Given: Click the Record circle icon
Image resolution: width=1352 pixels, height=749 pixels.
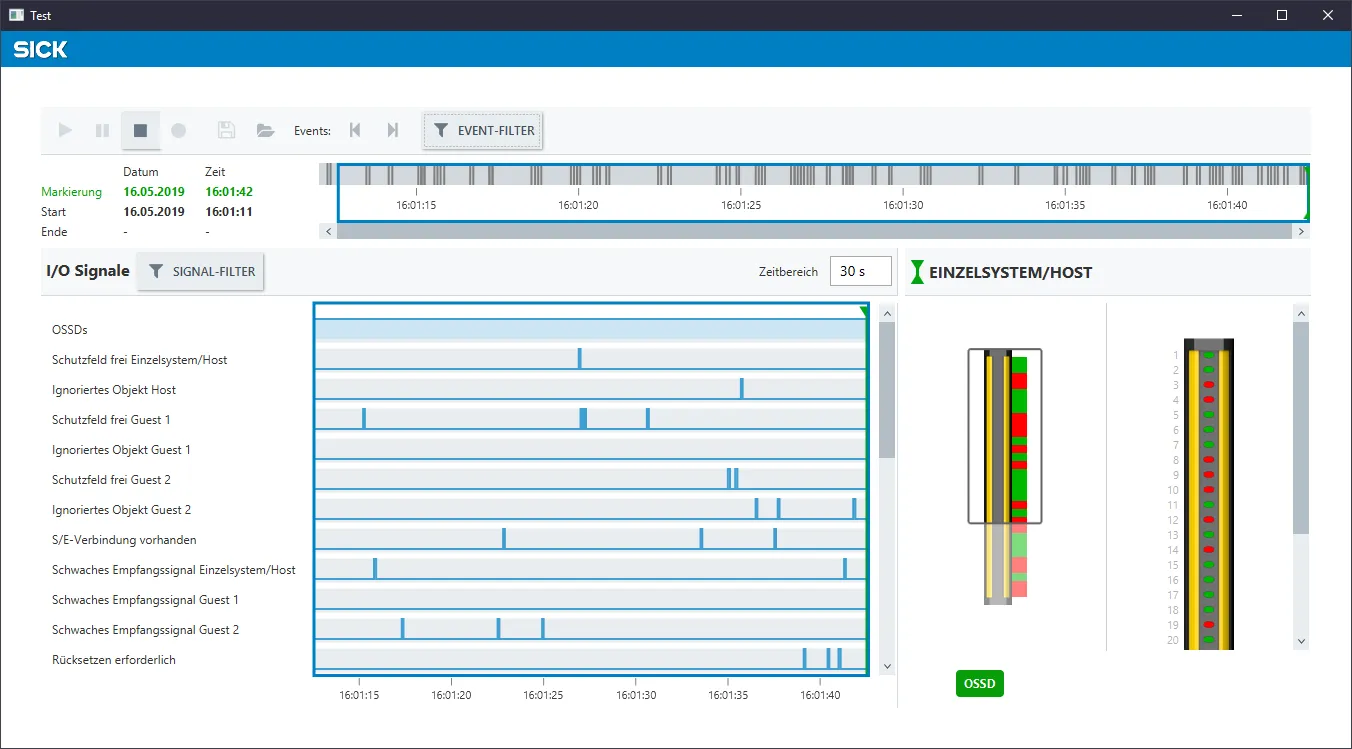Looking at the screenshot, I should (x=179, y=130).
